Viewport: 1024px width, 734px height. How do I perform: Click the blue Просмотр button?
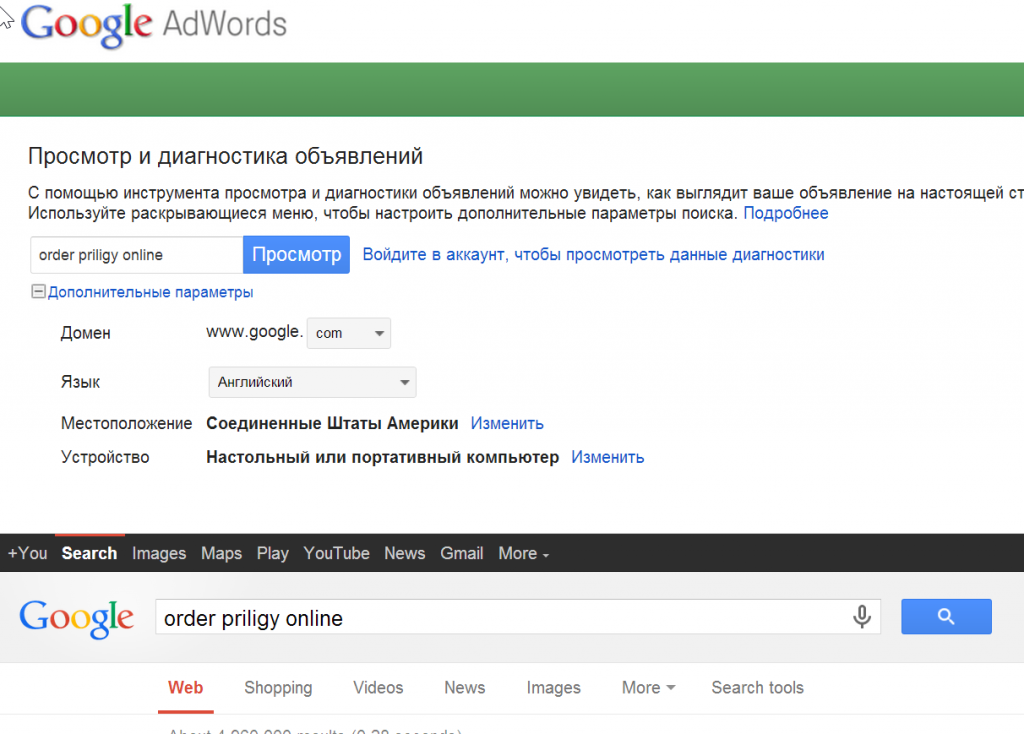pyautogui.click(x=296, y=255)
